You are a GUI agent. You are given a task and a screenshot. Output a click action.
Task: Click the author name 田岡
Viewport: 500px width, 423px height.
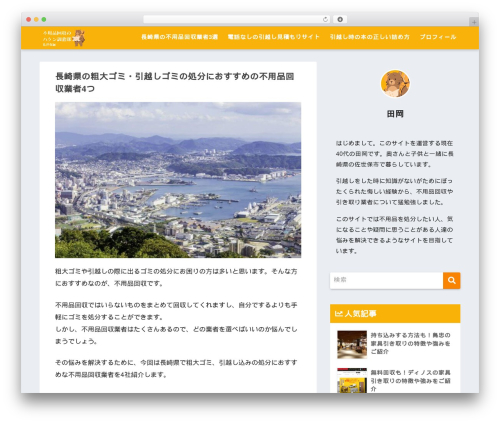(x=395, y=114)
